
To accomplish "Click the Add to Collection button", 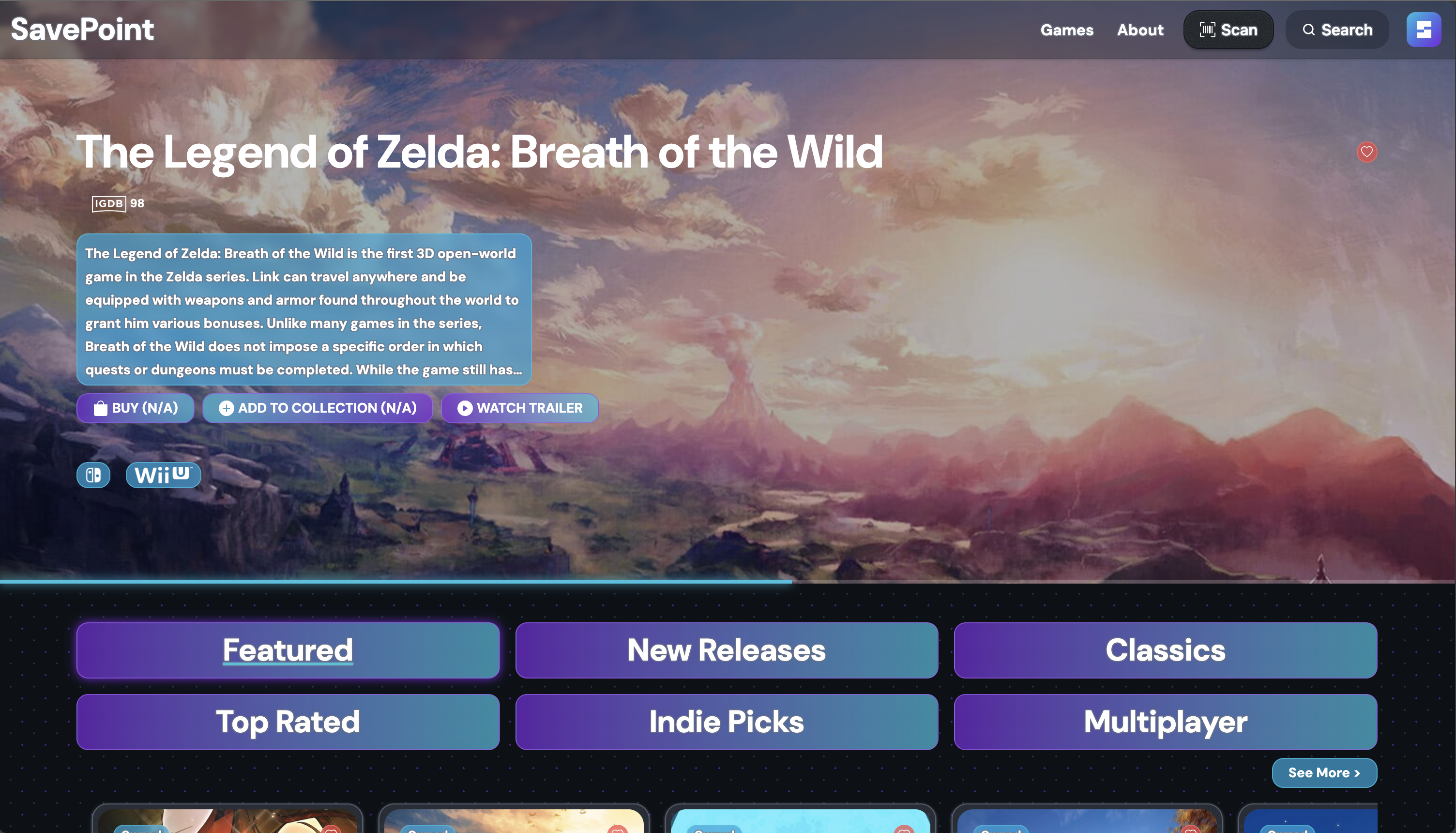I will tap(317, 408).
